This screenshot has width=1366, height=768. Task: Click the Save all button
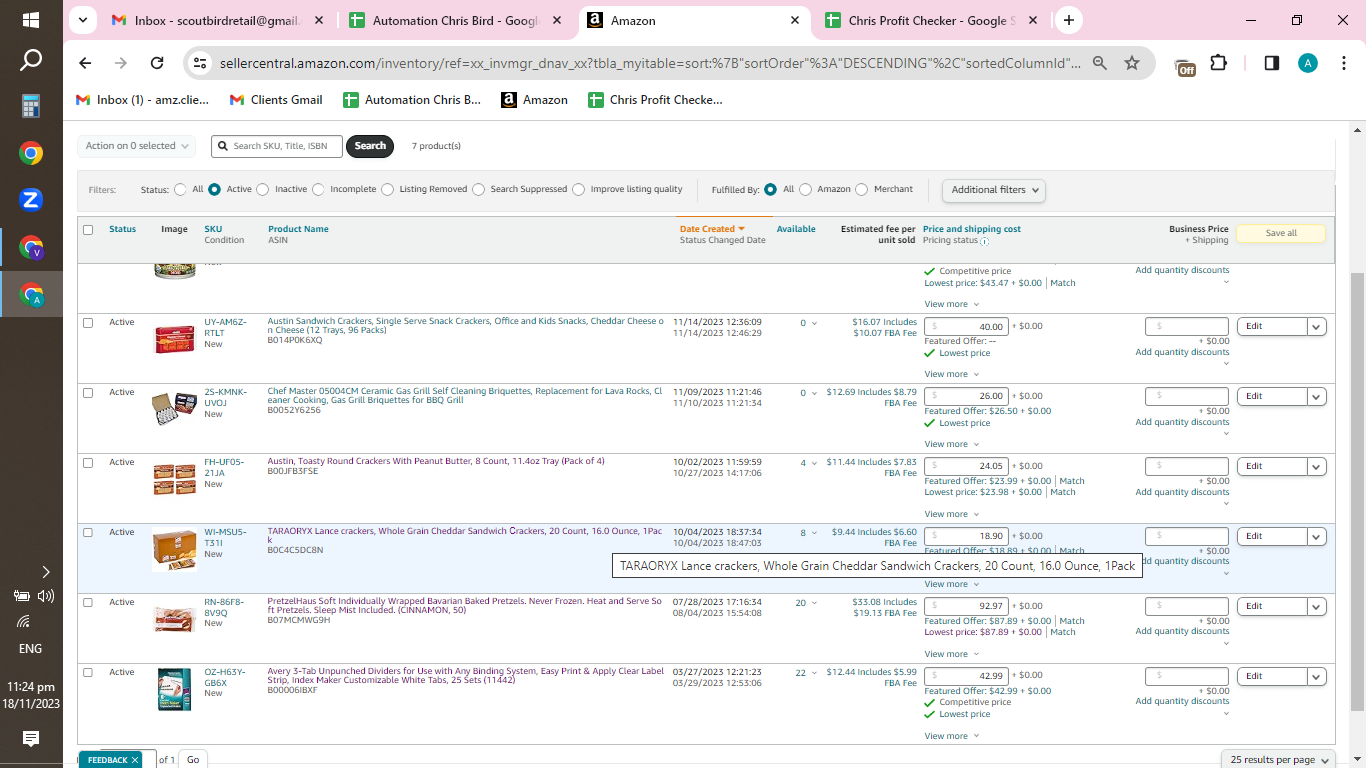1281,233
